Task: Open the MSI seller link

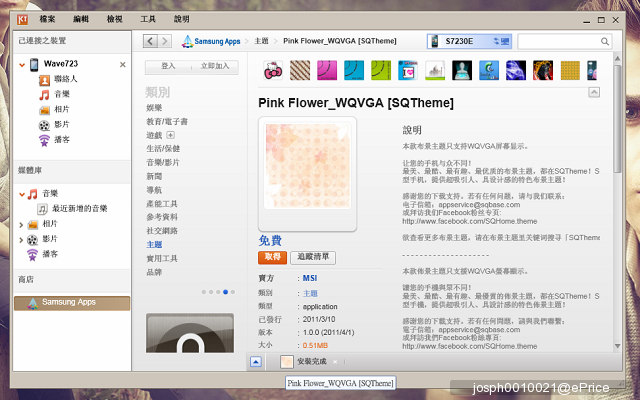Action: click(310, 278)
